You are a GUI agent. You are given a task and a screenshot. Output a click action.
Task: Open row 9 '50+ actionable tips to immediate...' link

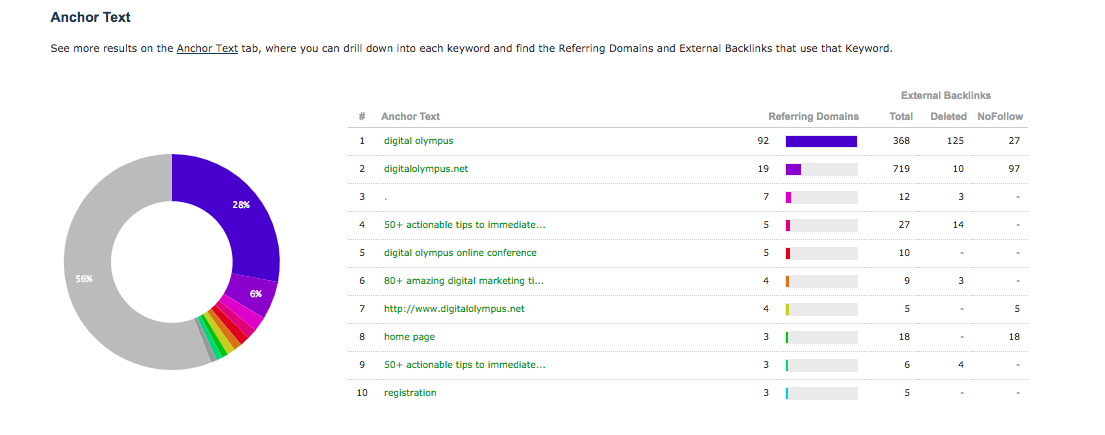[x=464, y=364]
